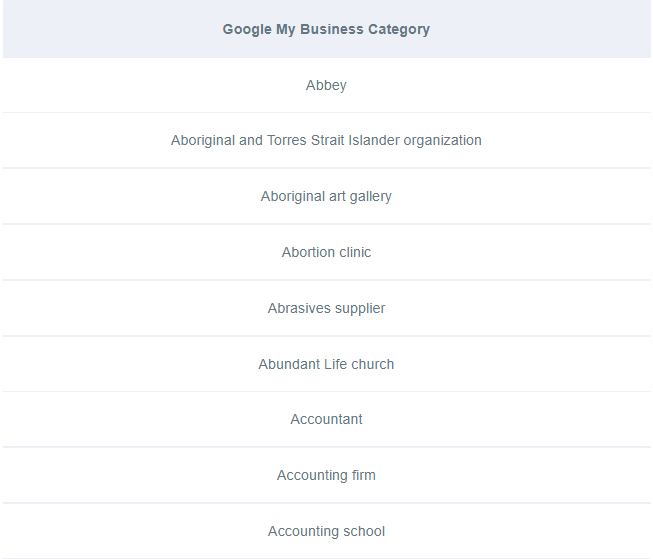653x559 pixels.
Task: Select the Accounting school row
Action: 326,531
